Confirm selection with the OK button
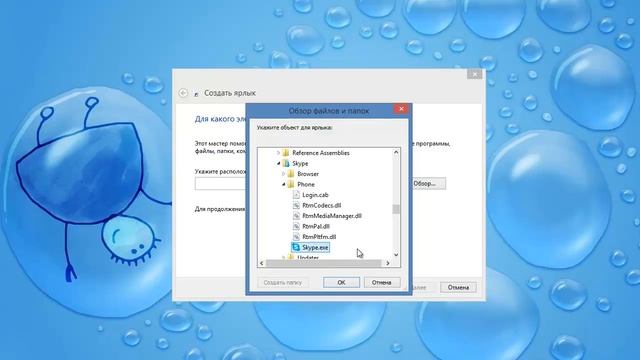Screen dimensions: 640x360 [x=341, y=282]
